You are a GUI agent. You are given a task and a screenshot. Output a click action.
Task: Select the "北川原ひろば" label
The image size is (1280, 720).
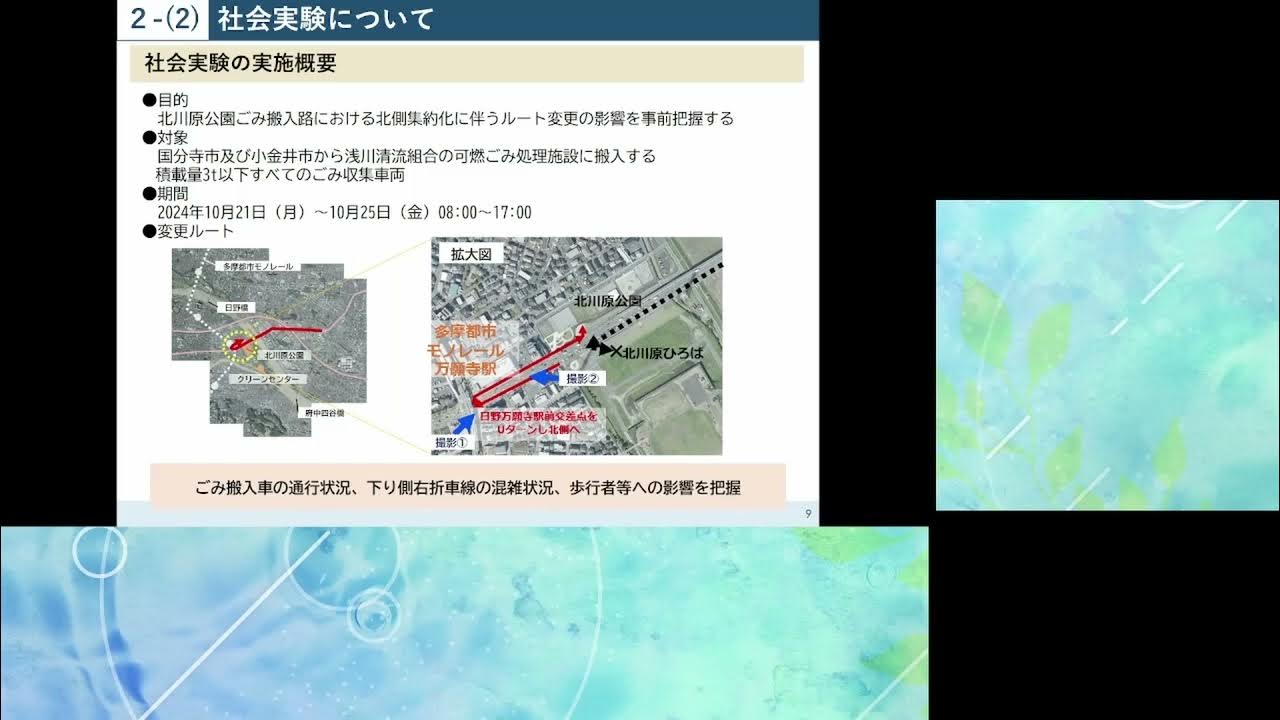(x=664, y=353)
